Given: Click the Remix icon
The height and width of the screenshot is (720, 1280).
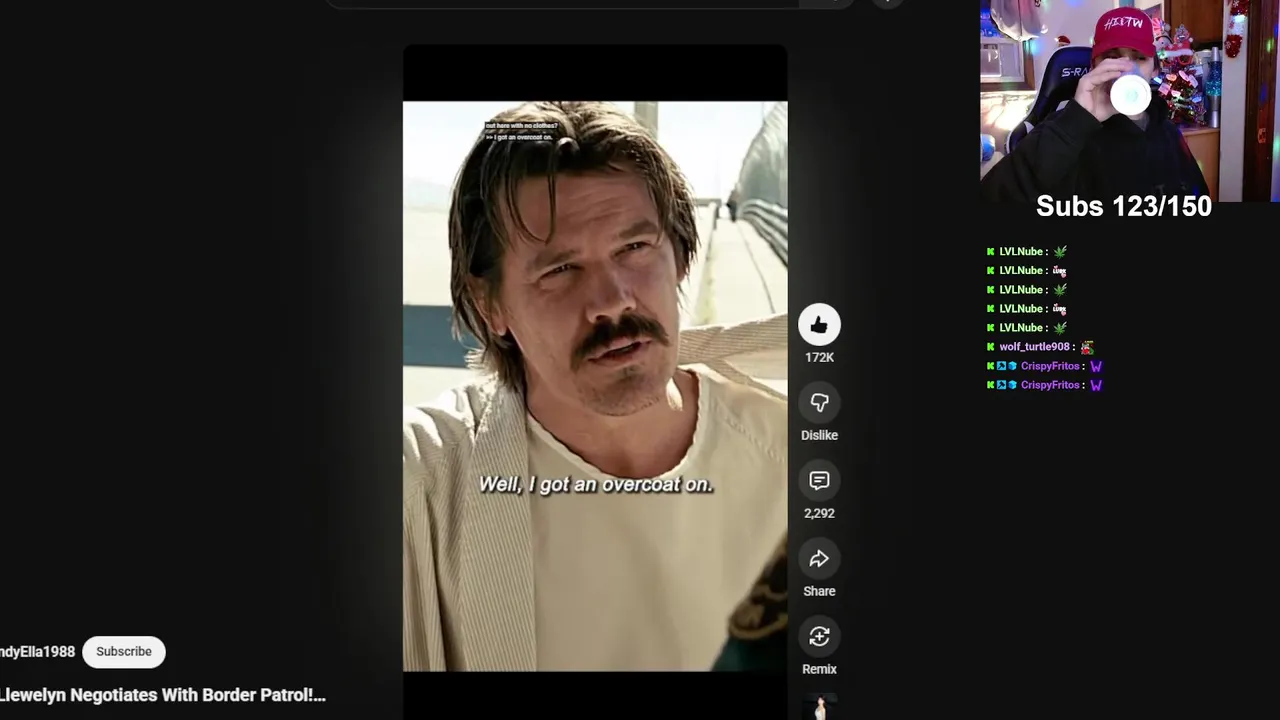Looking at the screenshot, I should click(x=819, y=637).
